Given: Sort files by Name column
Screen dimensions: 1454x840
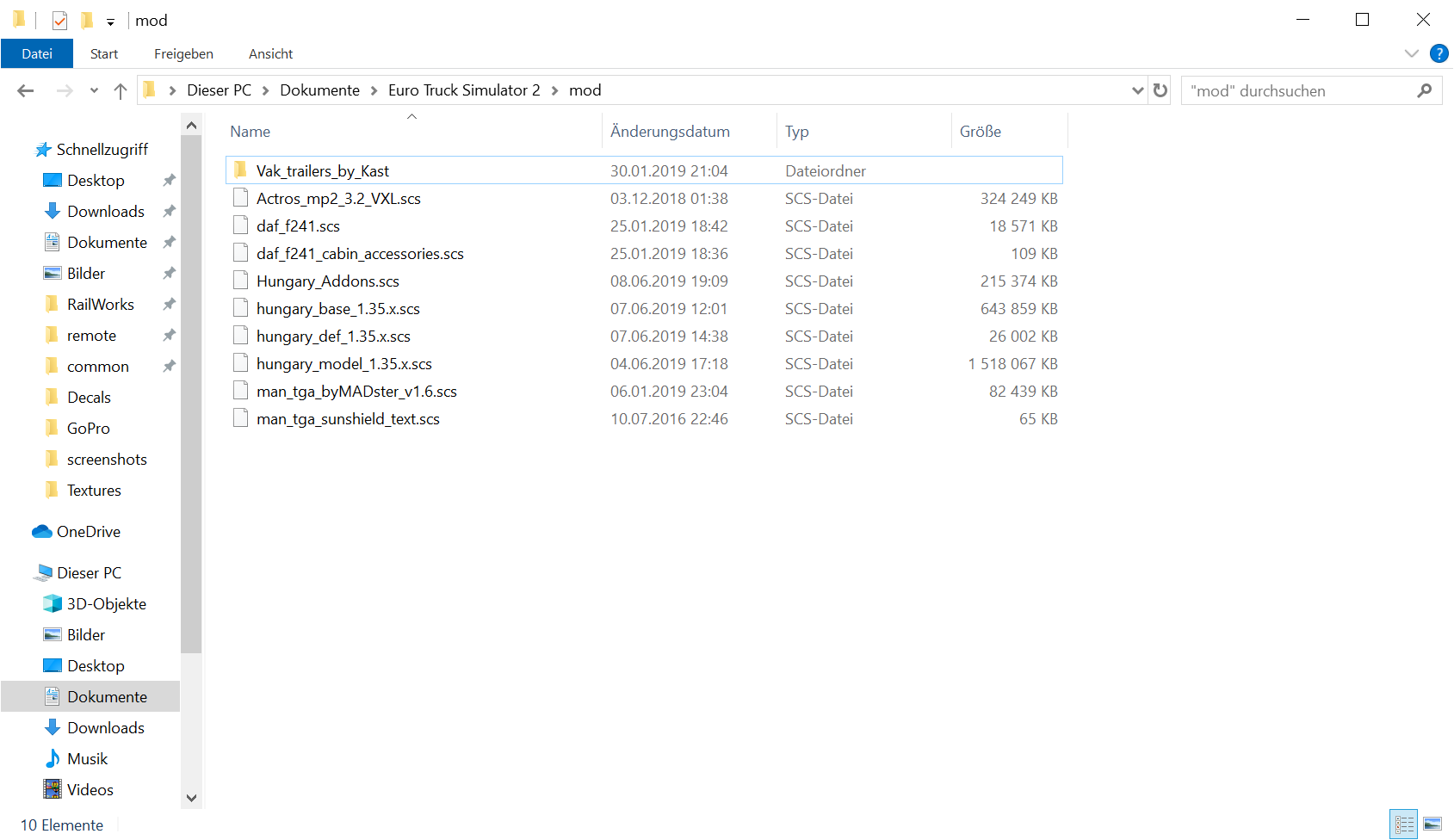Looking at the screenshot, I should (x=412, y=131).
